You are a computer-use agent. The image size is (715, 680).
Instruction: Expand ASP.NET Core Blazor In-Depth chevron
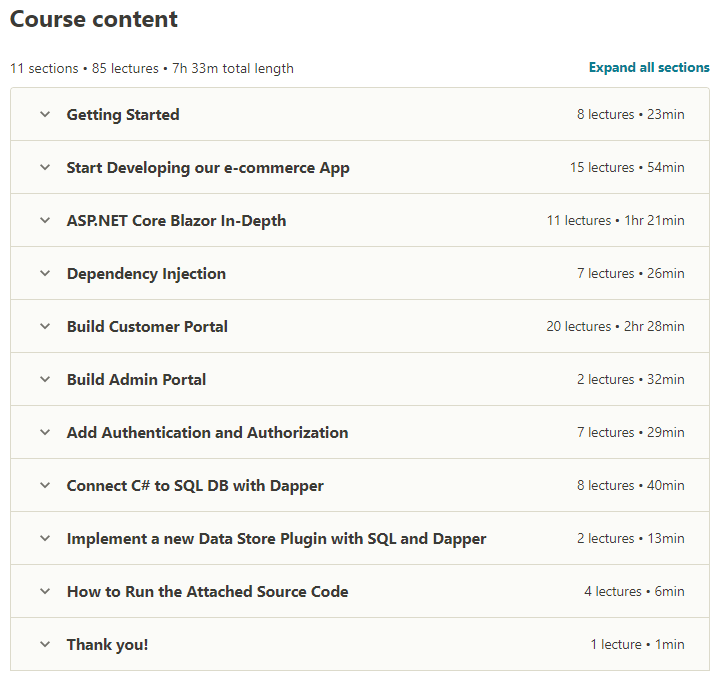tap(45, 220)
